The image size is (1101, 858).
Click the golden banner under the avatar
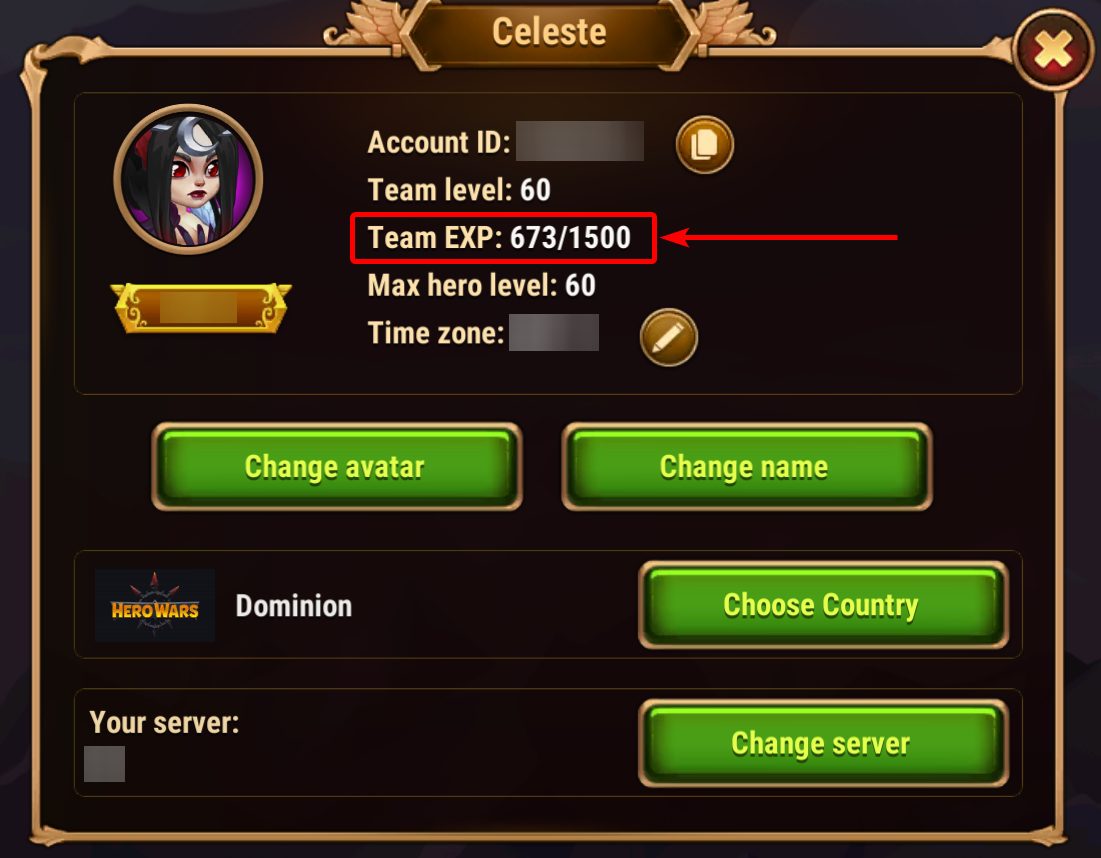pos(201,308)
